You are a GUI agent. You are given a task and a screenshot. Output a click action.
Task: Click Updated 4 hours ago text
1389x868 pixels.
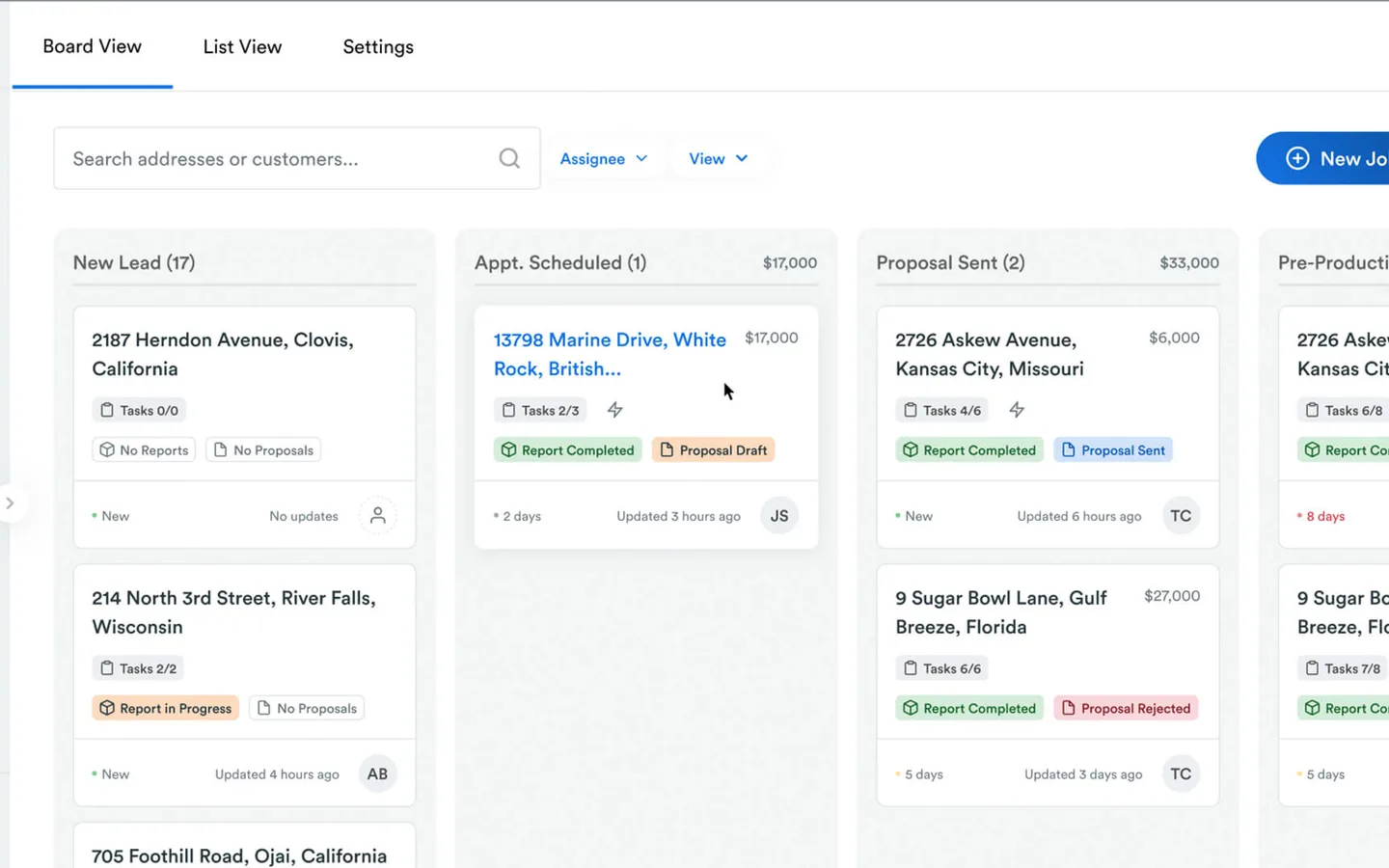coord(277,774)
